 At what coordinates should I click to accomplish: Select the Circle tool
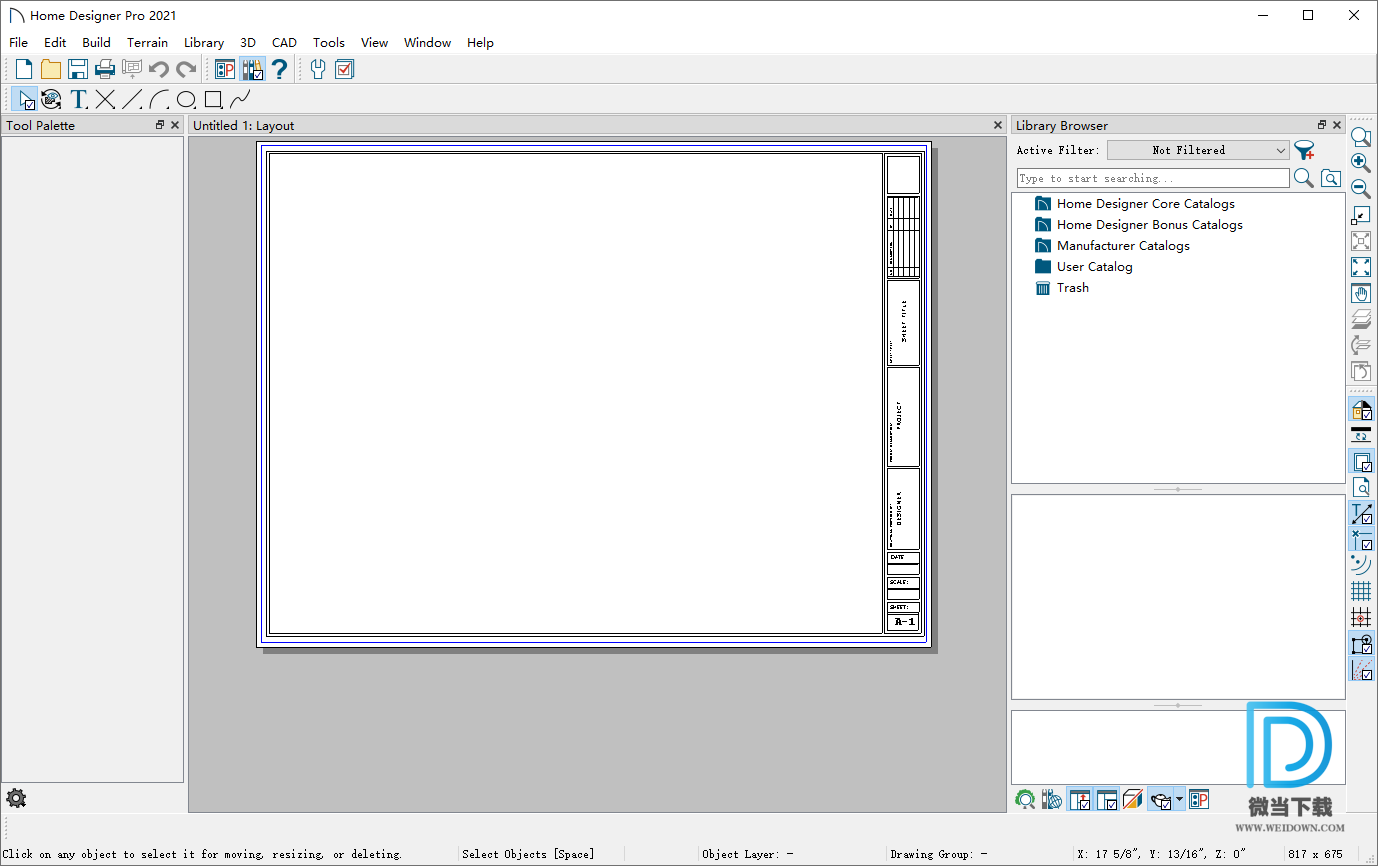pyautogui.click(x=186, y=99)
